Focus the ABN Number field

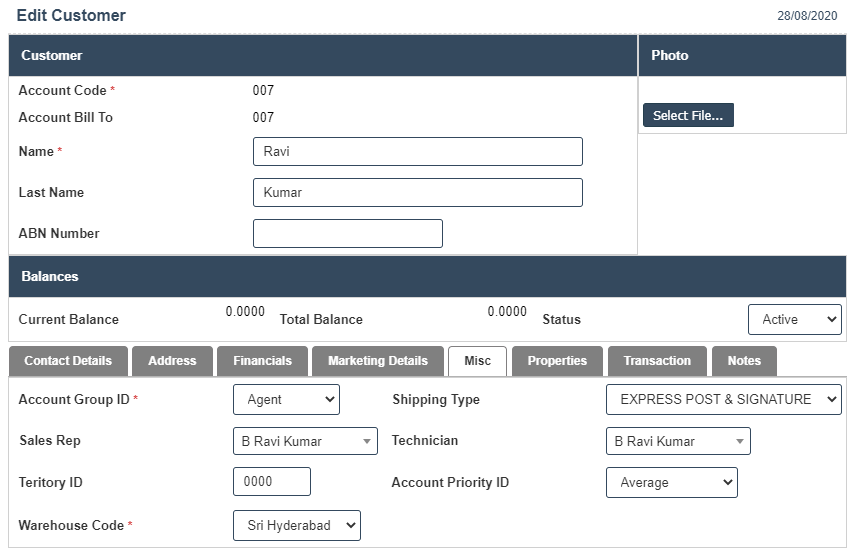(x=347, y=234)
